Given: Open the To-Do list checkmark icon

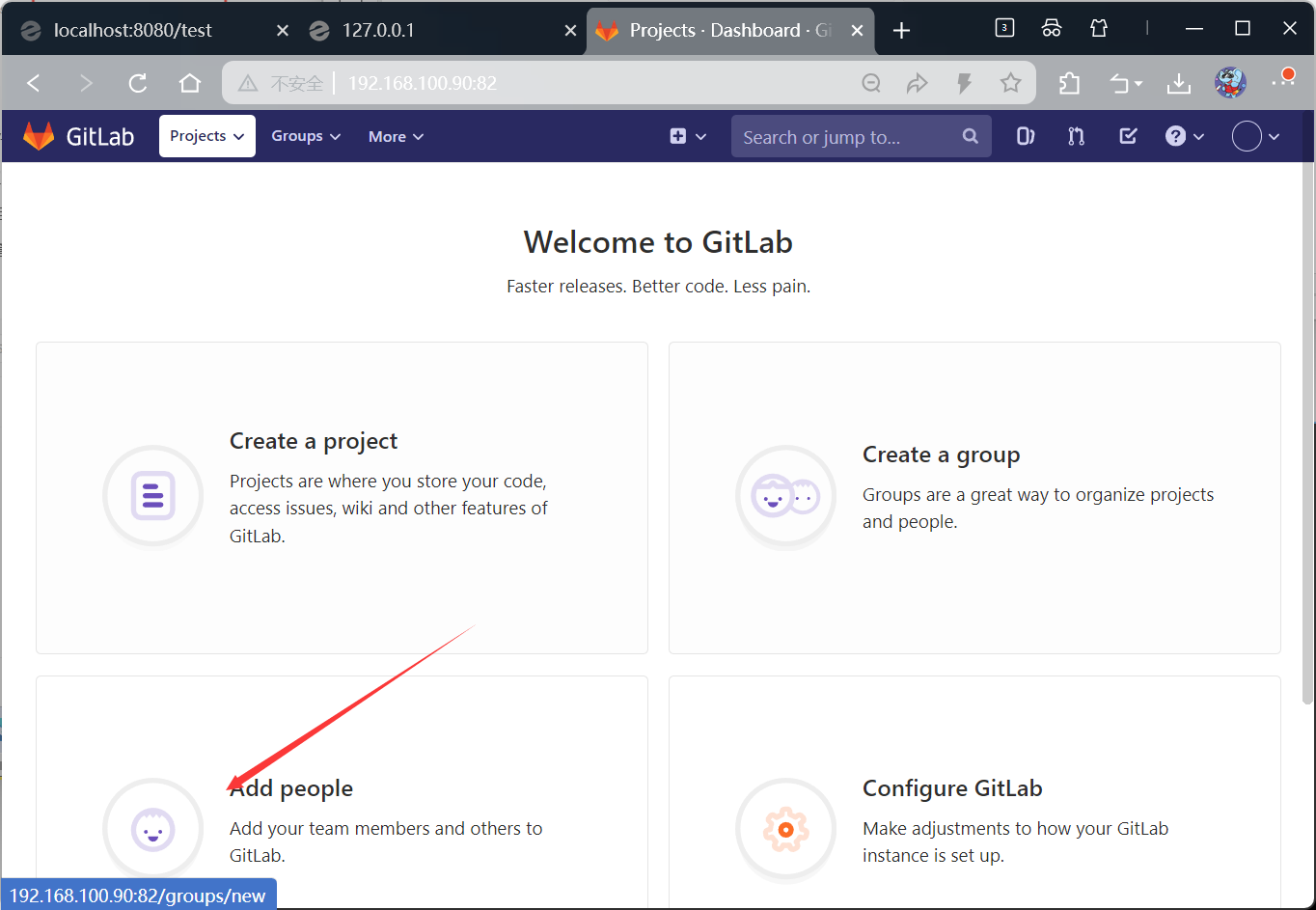Looking at the screenshot, I should 1127,136.
